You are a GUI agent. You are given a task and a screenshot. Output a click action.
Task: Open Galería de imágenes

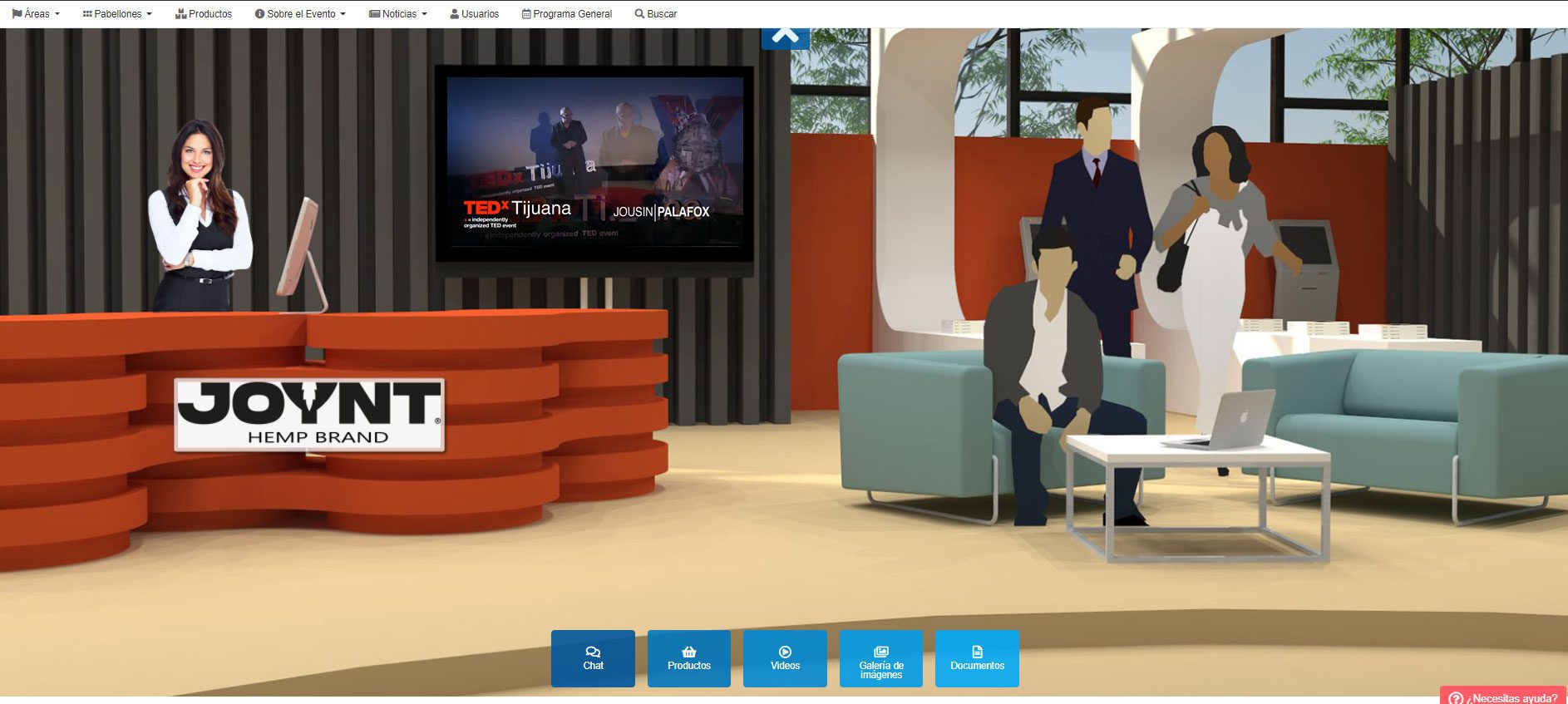[880, 658]
